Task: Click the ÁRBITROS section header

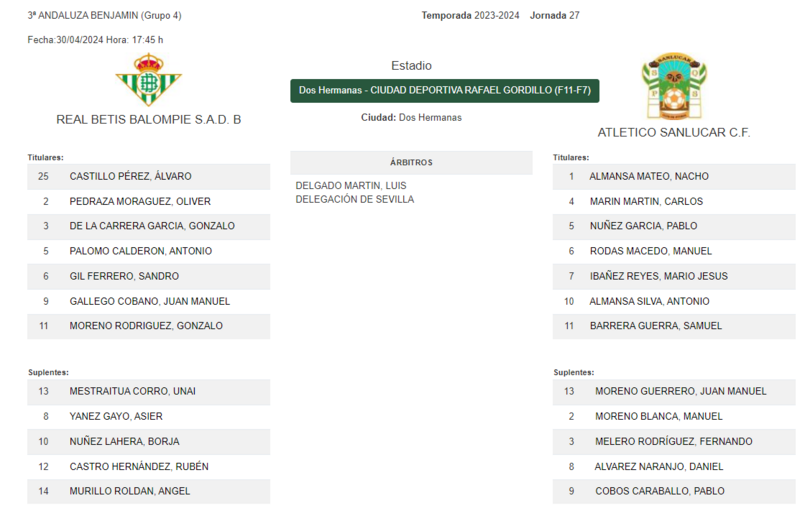Action: click(x=411, y=162)
